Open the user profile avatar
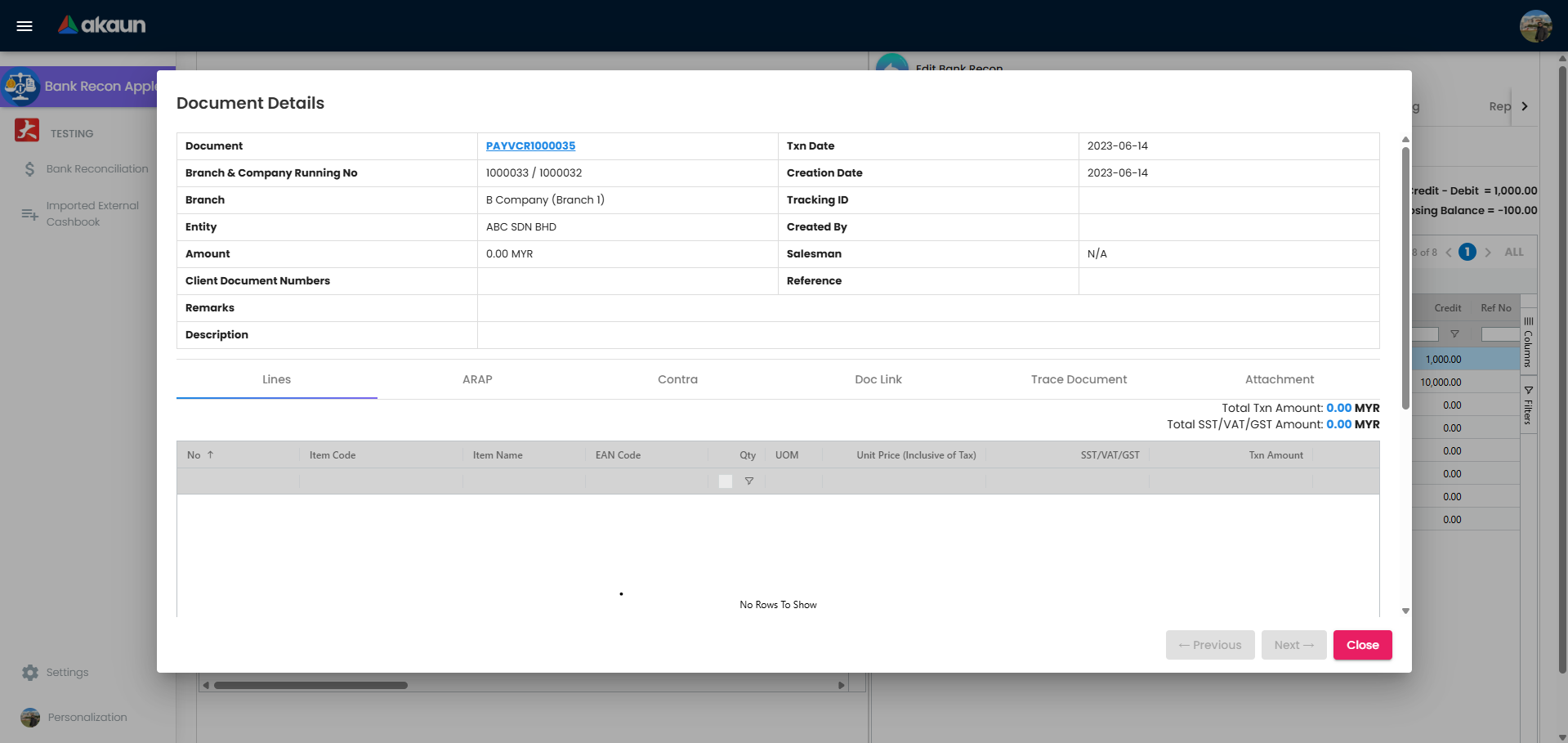Screen dimensions: 1568x743 pyautogui.click(x=1535, y=26)
